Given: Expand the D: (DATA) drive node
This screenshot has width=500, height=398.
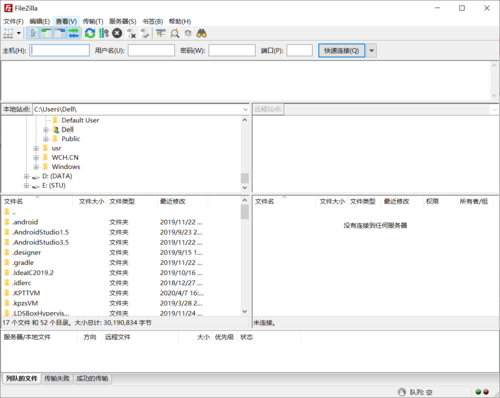Looking at the screenshot, I should (26, 176).
